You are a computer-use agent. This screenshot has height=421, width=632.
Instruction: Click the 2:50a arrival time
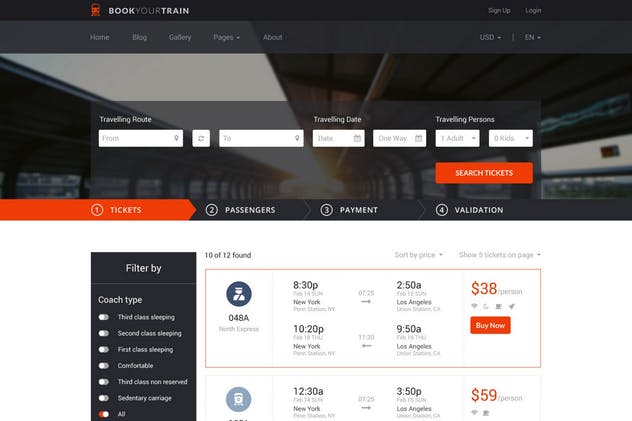409,285
